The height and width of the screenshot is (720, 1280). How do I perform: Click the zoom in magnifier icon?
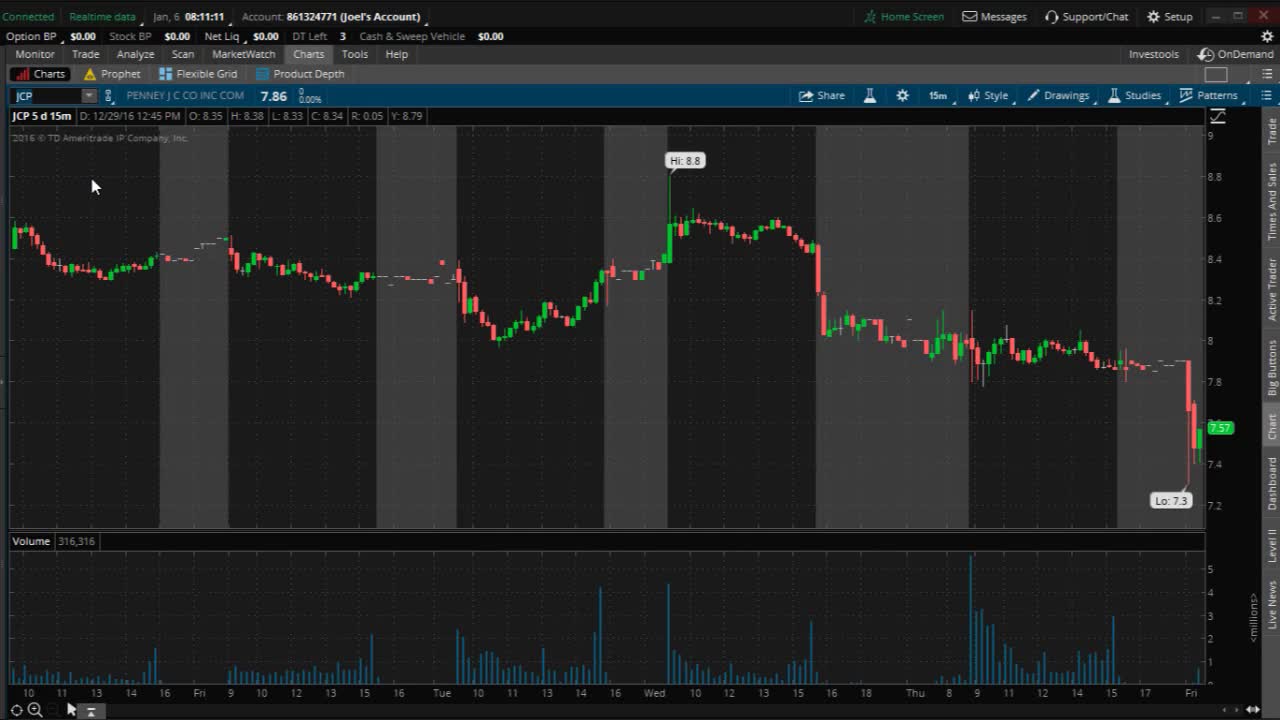[x=35, y=710]
